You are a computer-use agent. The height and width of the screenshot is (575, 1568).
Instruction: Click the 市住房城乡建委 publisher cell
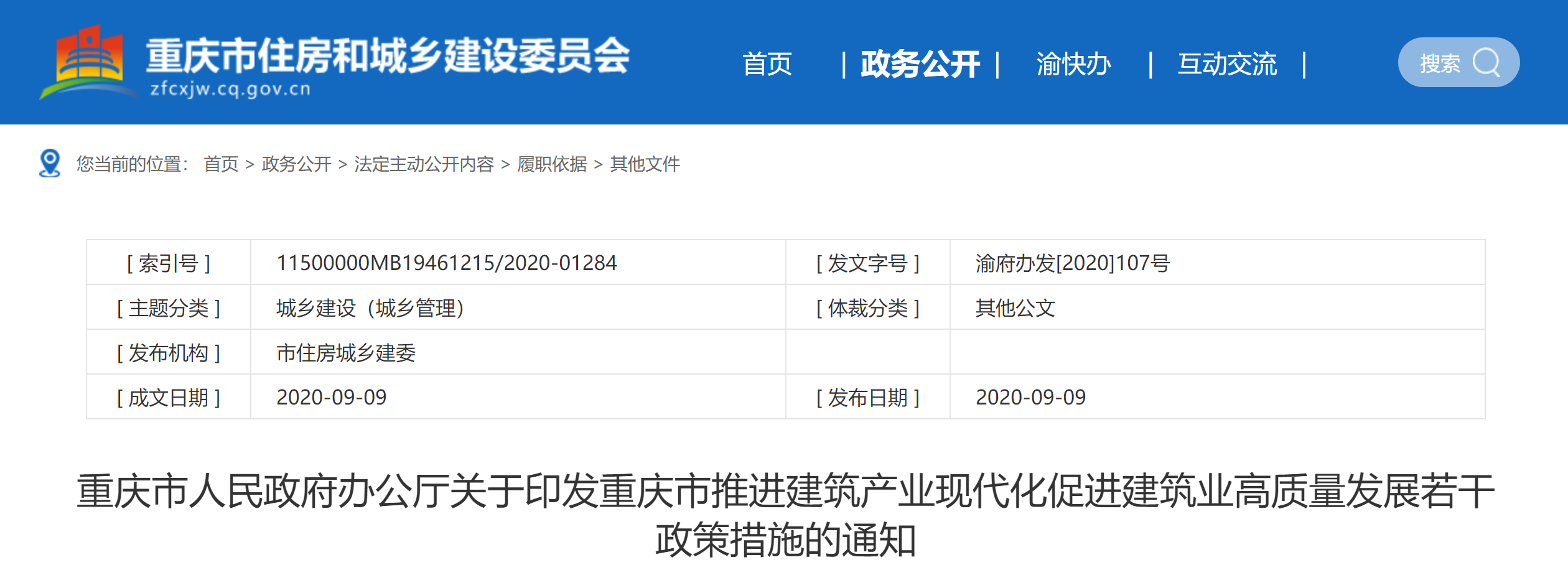tap(345, 353)
